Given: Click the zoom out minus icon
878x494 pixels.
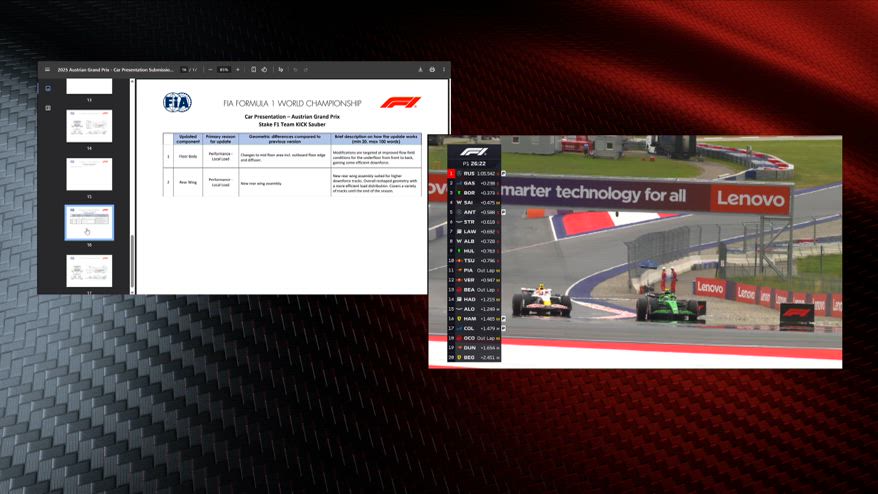Looking at the screenshot, I should tap(210, 70).
